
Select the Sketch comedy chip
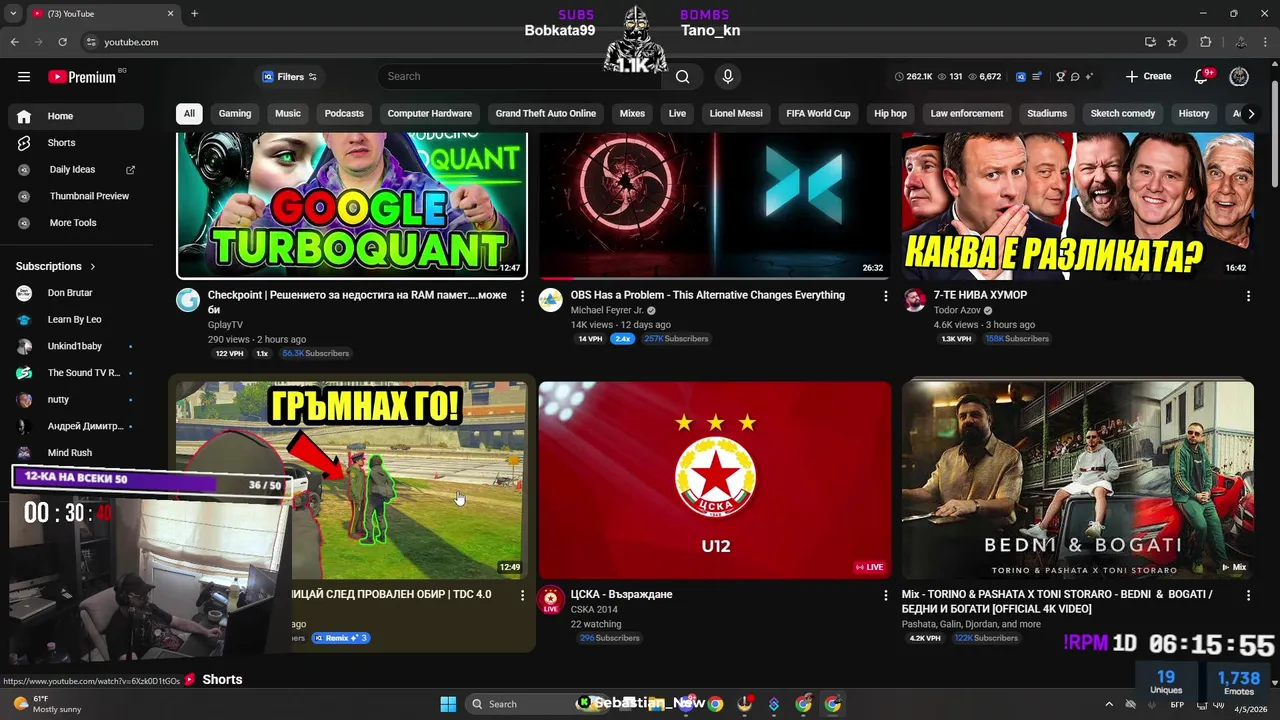[x=1123, y=114]
